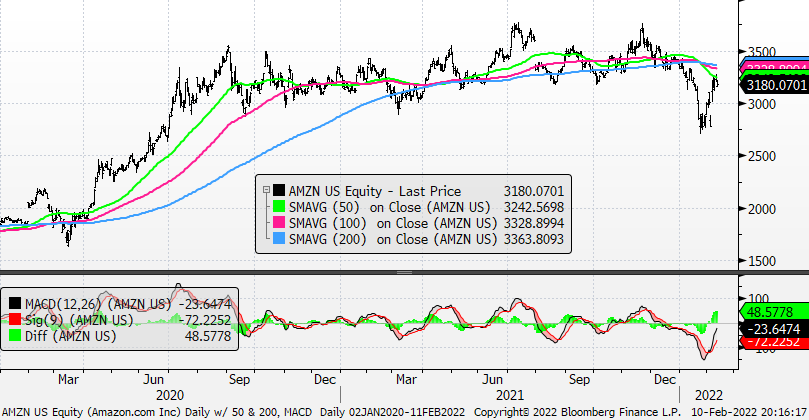Select the SMAVG (50) on Close legend entry
The height and width of the screenshot is (420, 809).
pos(389,207)
